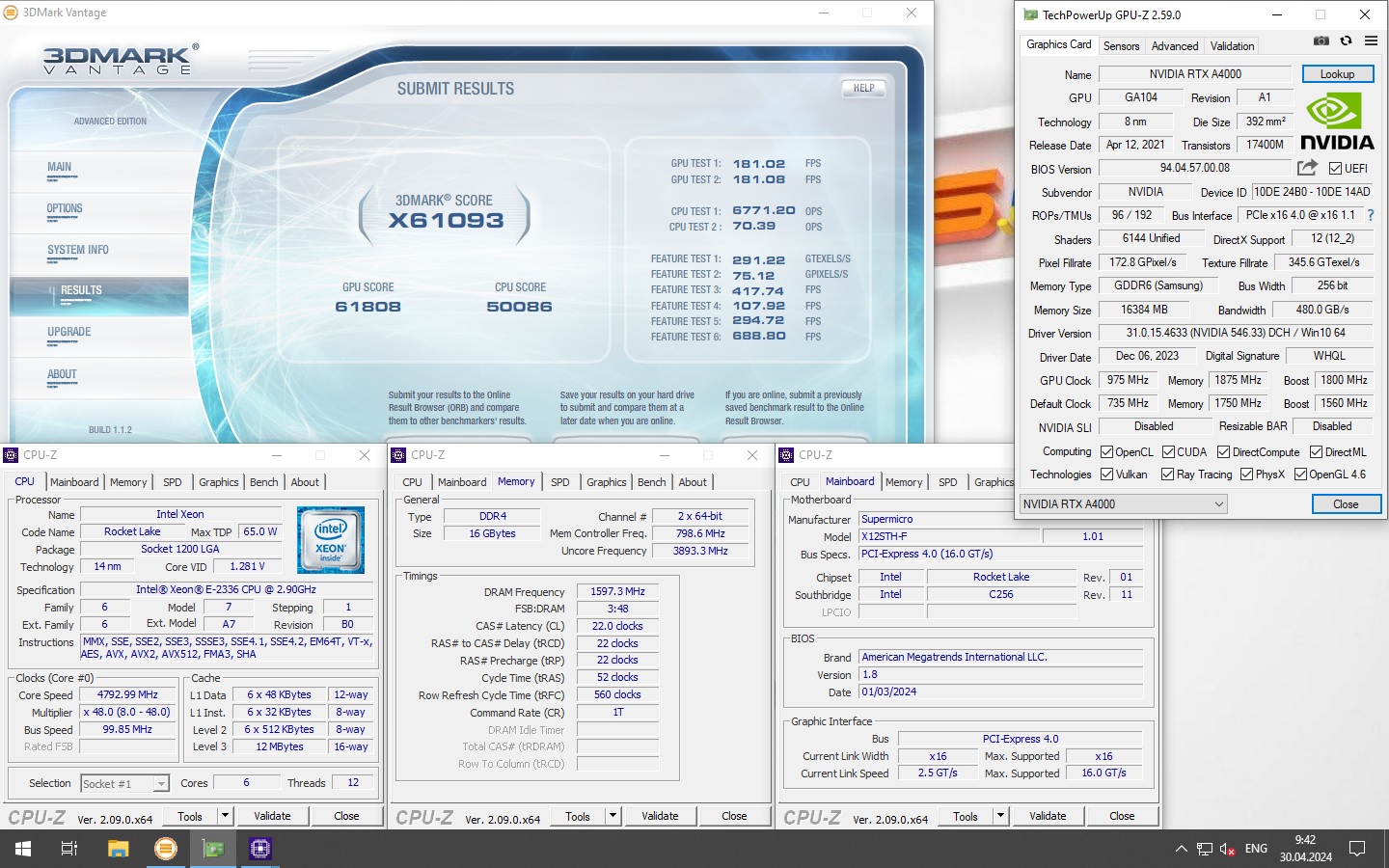Click the network tray icon
This screenshot has height=868, width=1389.
pyautogui.click(x=1205, y=849)
